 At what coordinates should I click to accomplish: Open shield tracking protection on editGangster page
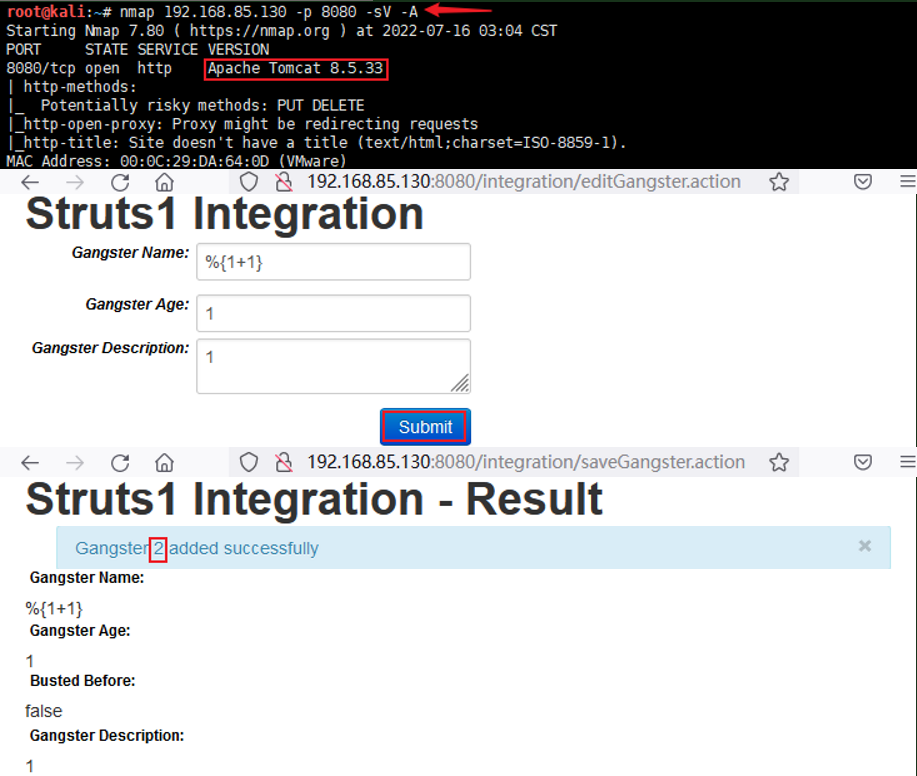point(249,182)
